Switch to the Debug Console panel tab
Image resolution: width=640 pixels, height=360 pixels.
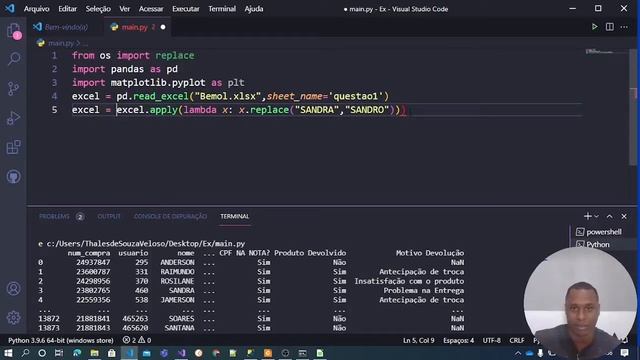pyautogui.click(x=170, y=216)
